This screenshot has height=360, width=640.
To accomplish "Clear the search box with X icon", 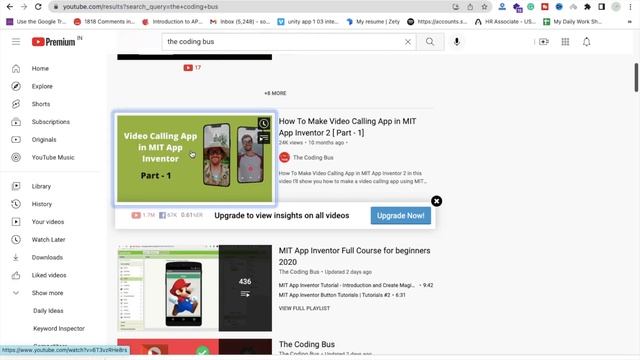I will (x=407, y=42).
